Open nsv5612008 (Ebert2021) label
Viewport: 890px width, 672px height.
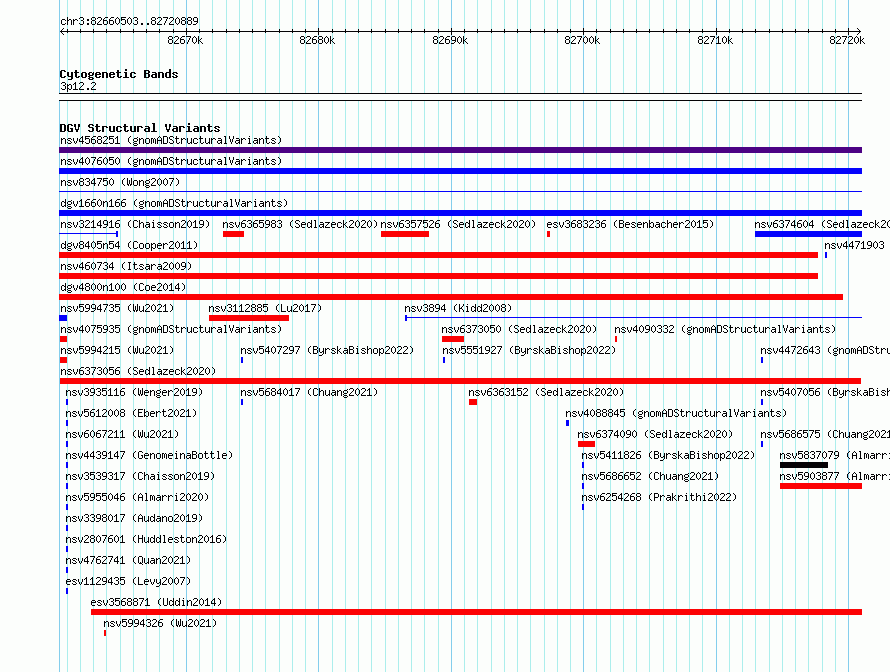131,413
